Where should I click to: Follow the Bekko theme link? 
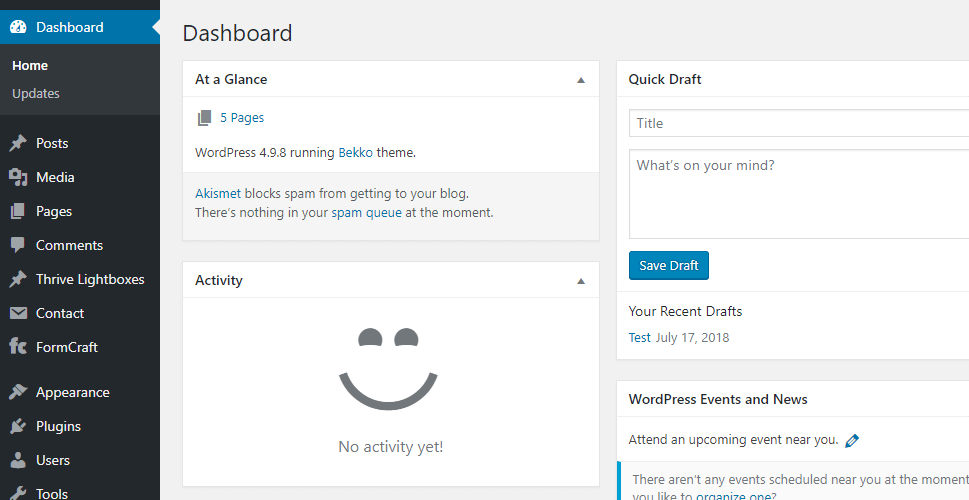(355, 152)
